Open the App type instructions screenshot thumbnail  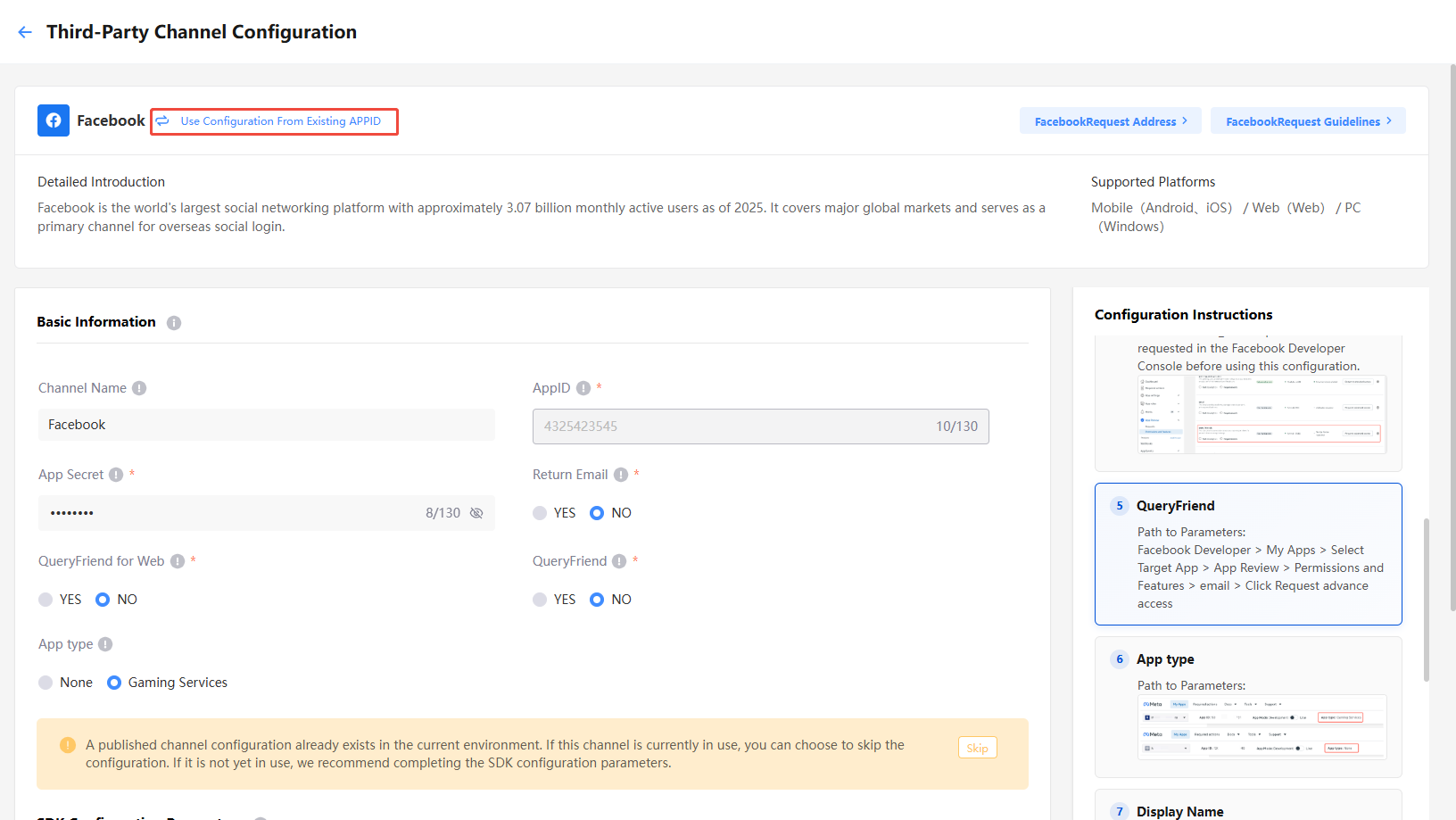[x=1262, y=727]
